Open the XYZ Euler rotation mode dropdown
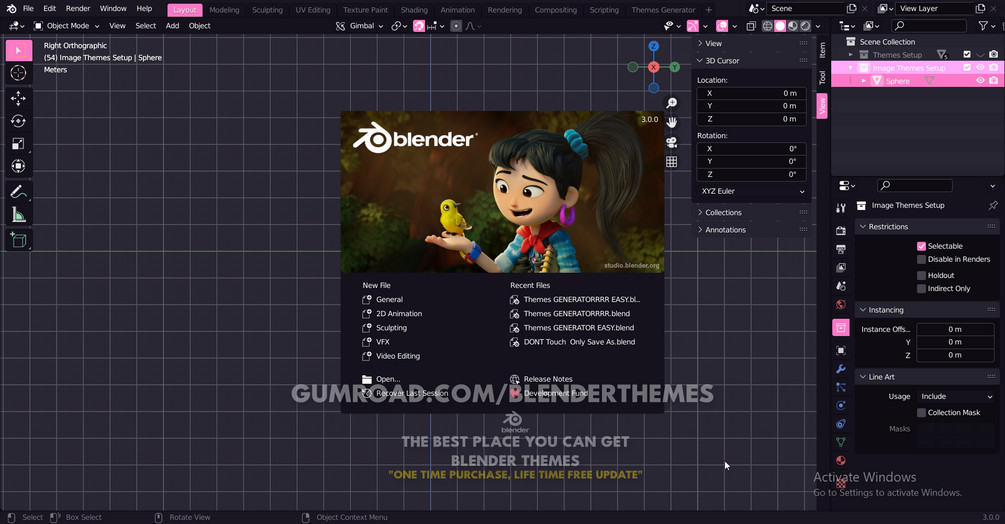Viewport: 1005px width, 524px height. tap(752, 191)
